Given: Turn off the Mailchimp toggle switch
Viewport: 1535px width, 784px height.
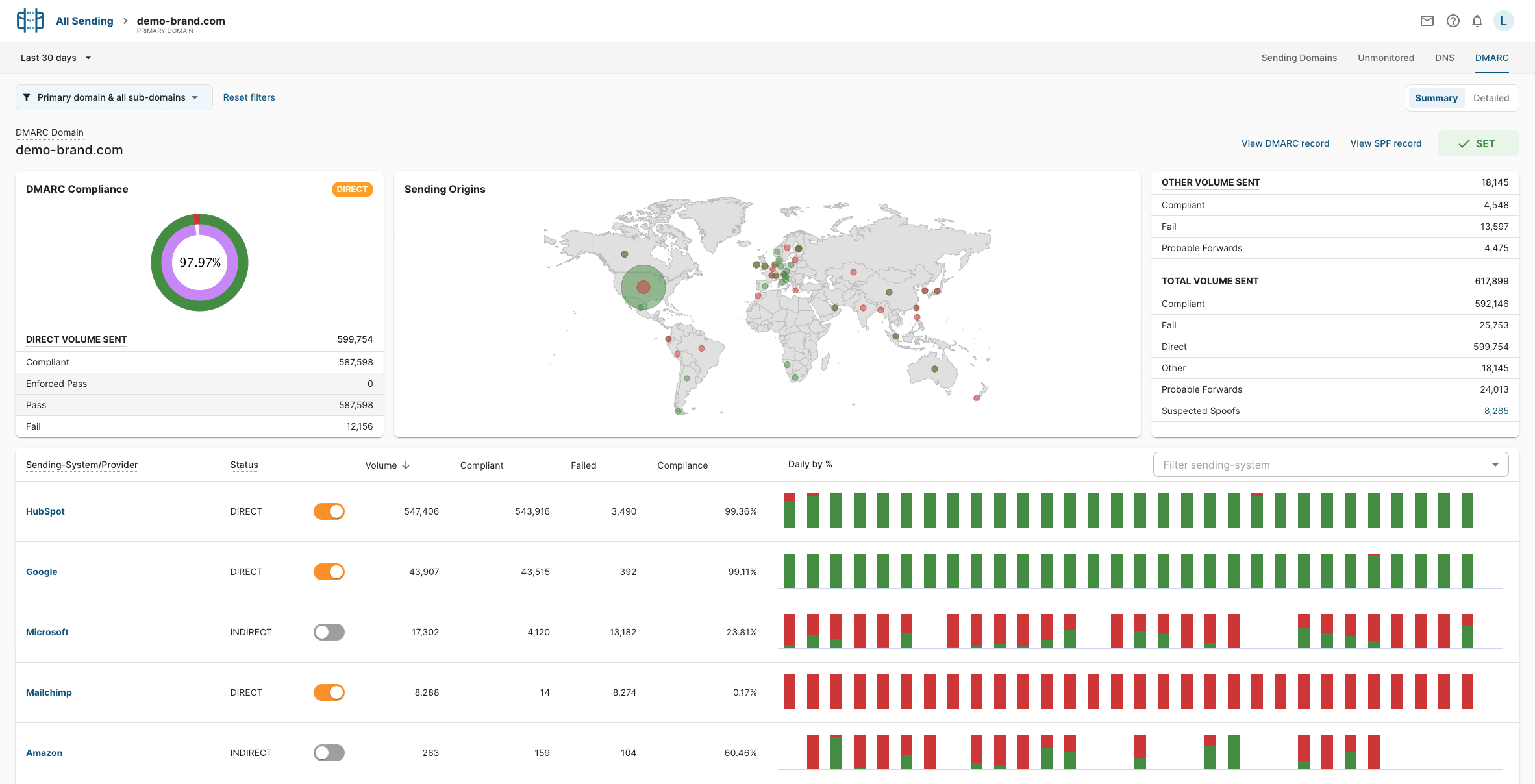Looking at the screenshot, I should (x=329, y=692).
